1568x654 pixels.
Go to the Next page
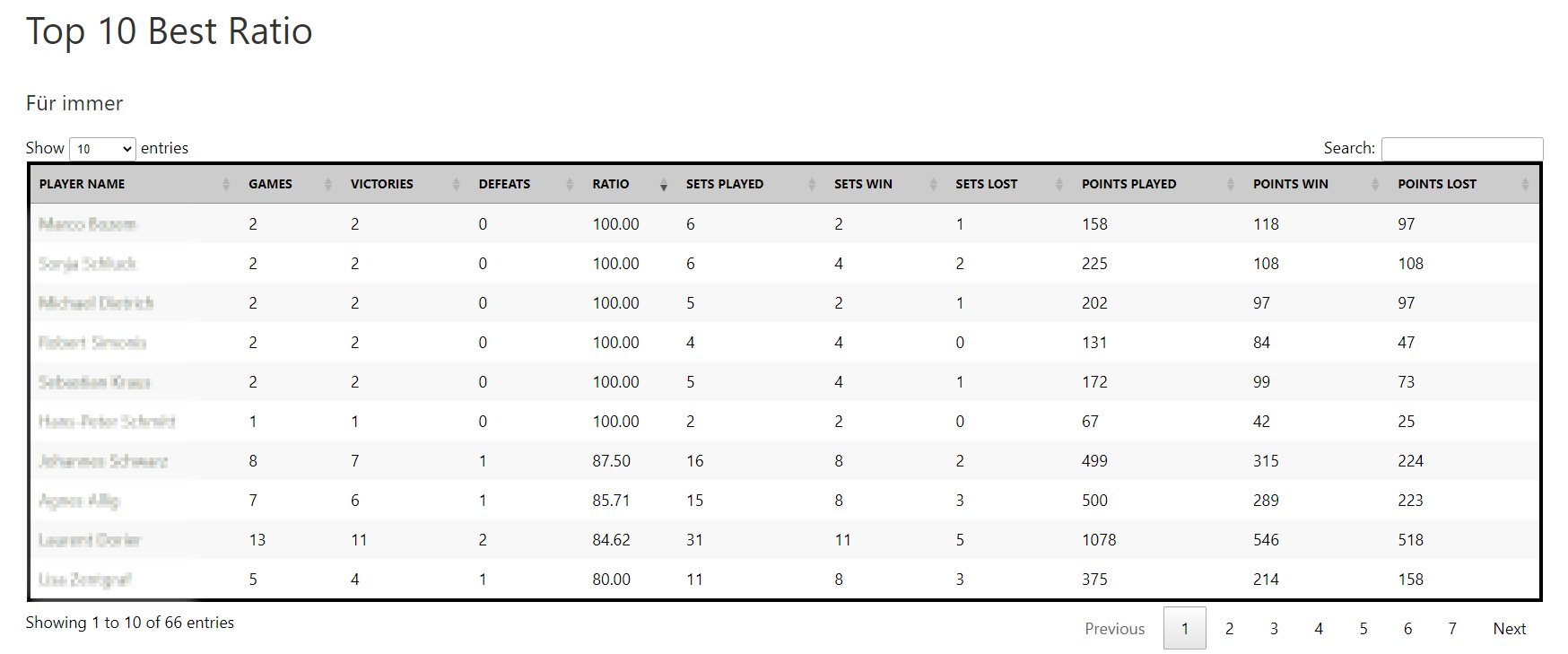click(1509, 629)
